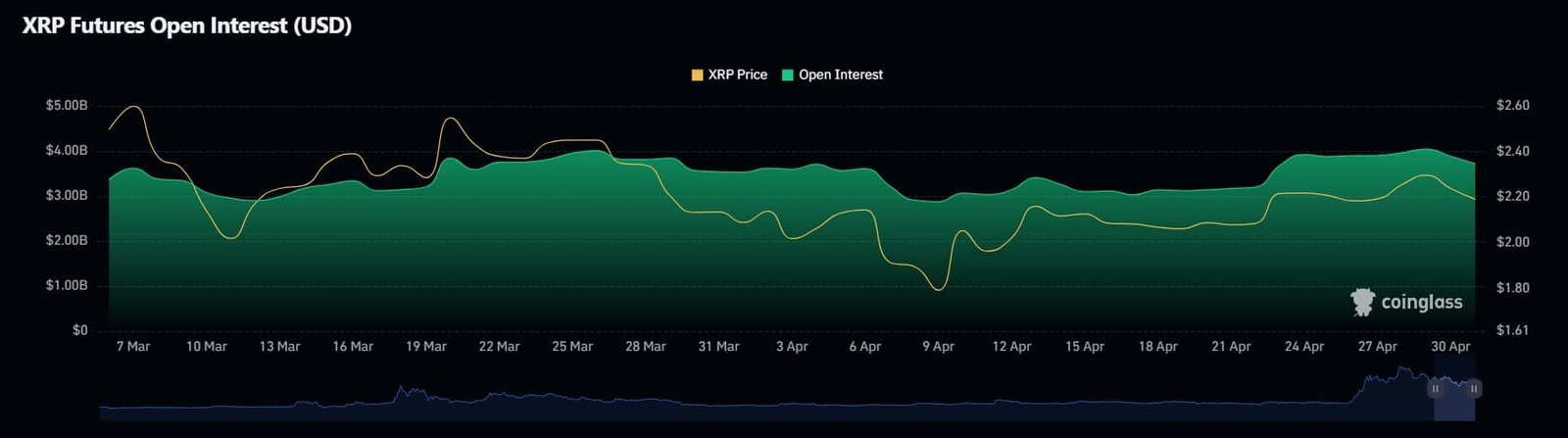Click the highlighted selection in the overview
This screenshot has width=1568, height=438.
tap(1454, 388)
